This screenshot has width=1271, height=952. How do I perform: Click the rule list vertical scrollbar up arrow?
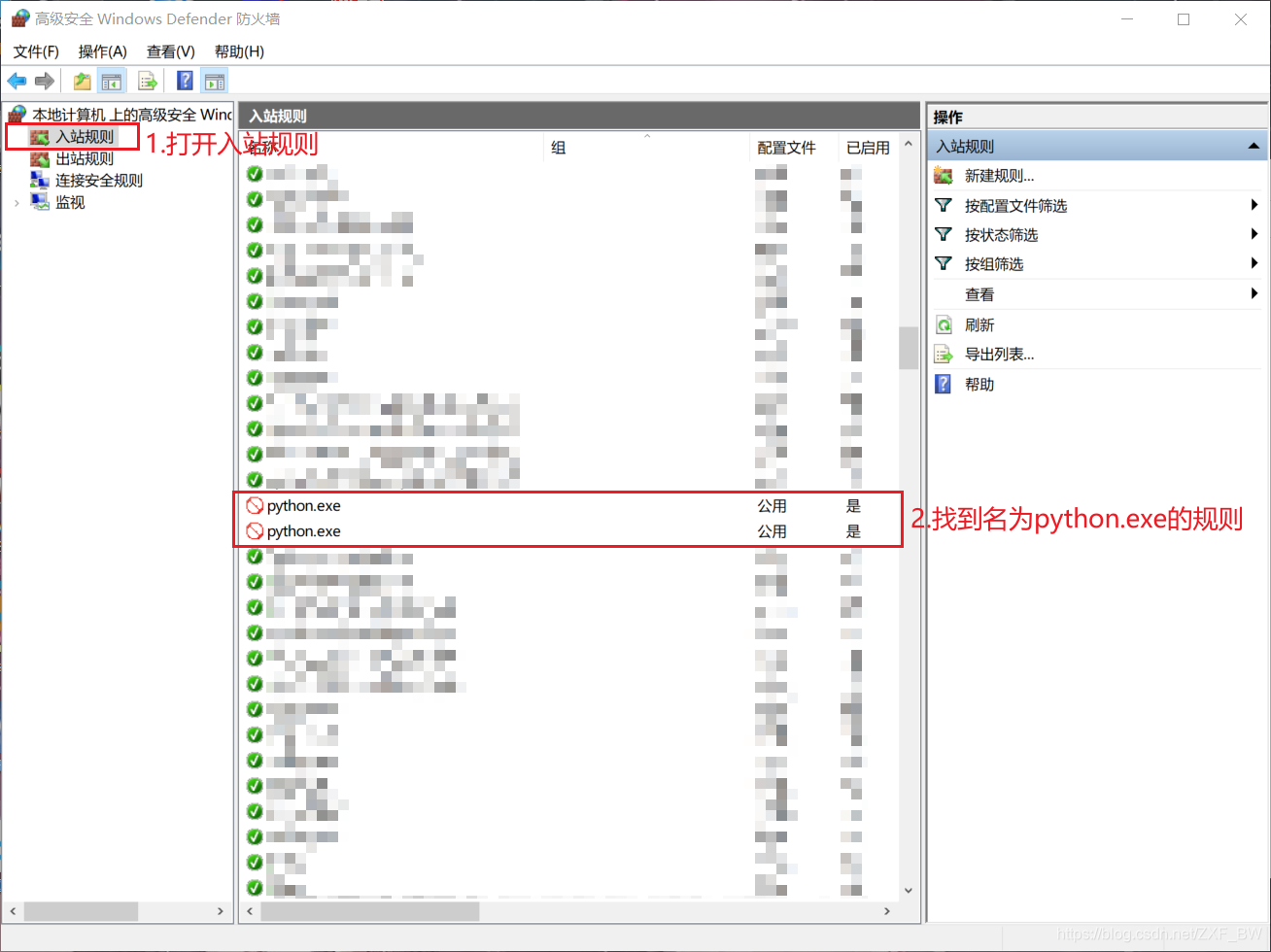(909, 145)
